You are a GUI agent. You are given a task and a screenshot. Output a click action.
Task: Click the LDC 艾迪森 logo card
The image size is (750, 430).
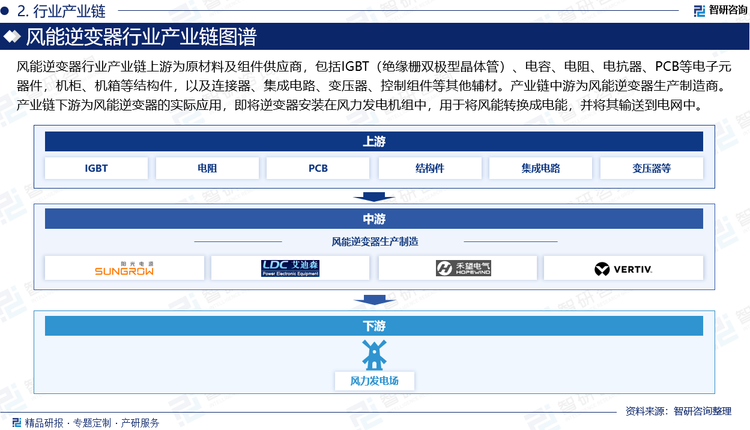point(290,268)
